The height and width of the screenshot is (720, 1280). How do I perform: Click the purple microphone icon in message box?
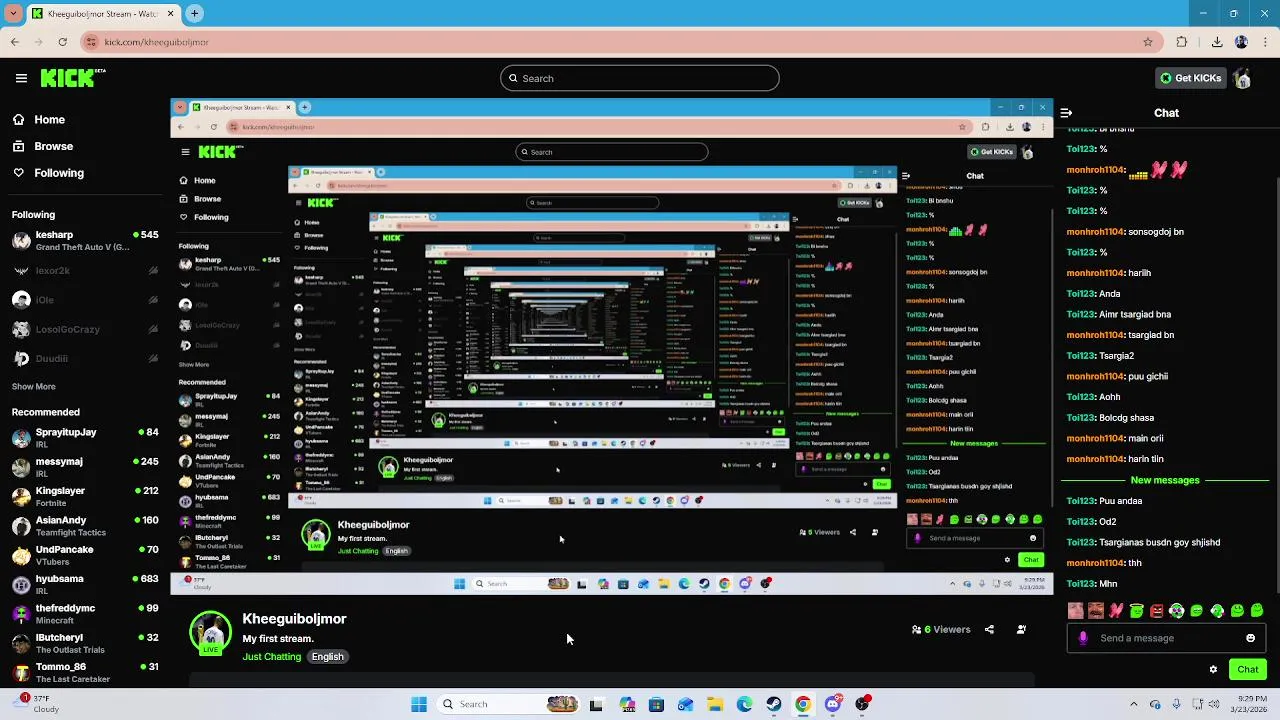(1083, 638)
